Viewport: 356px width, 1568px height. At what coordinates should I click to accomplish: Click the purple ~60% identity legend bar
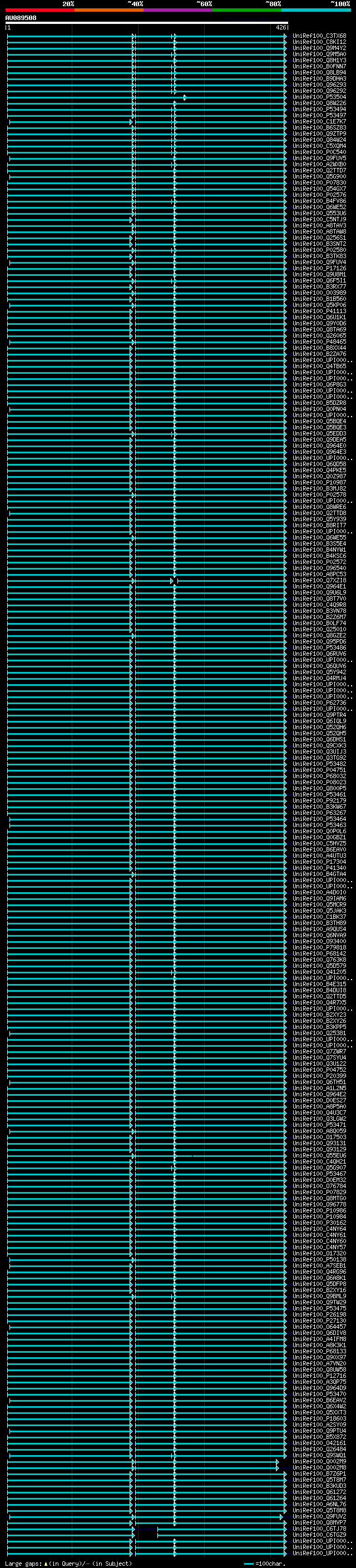point(179,10)
